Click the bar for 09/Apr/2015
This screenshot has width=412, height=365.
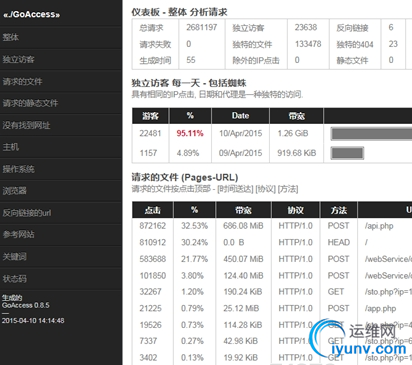click(x=347, y=153)
